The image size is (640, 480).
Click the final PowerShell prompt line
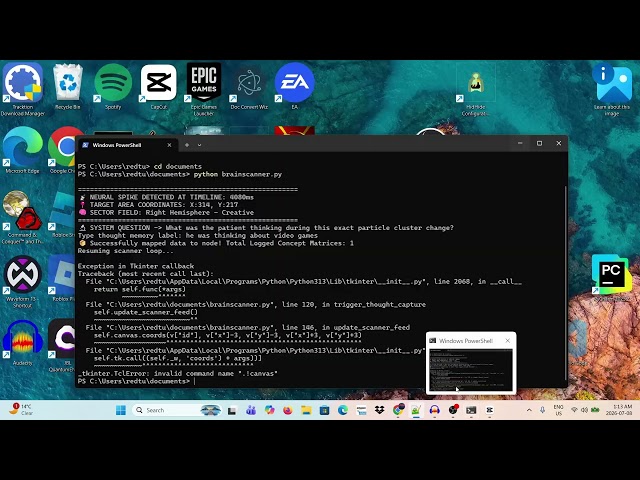coord(136,381)
